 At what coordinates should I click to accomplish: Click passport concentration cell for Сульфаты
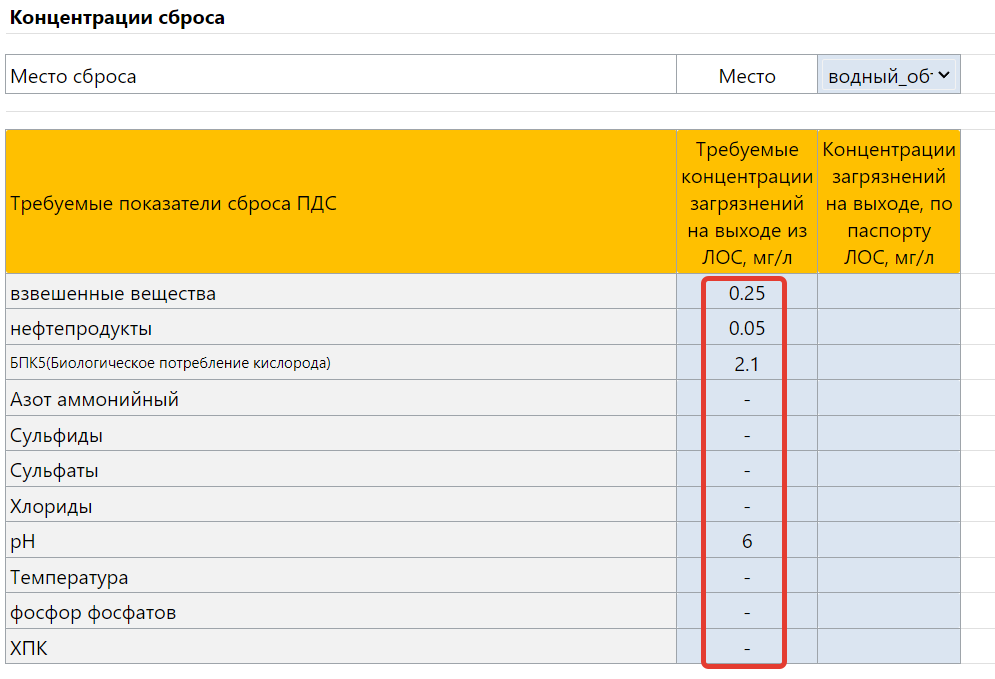point(888,470)
